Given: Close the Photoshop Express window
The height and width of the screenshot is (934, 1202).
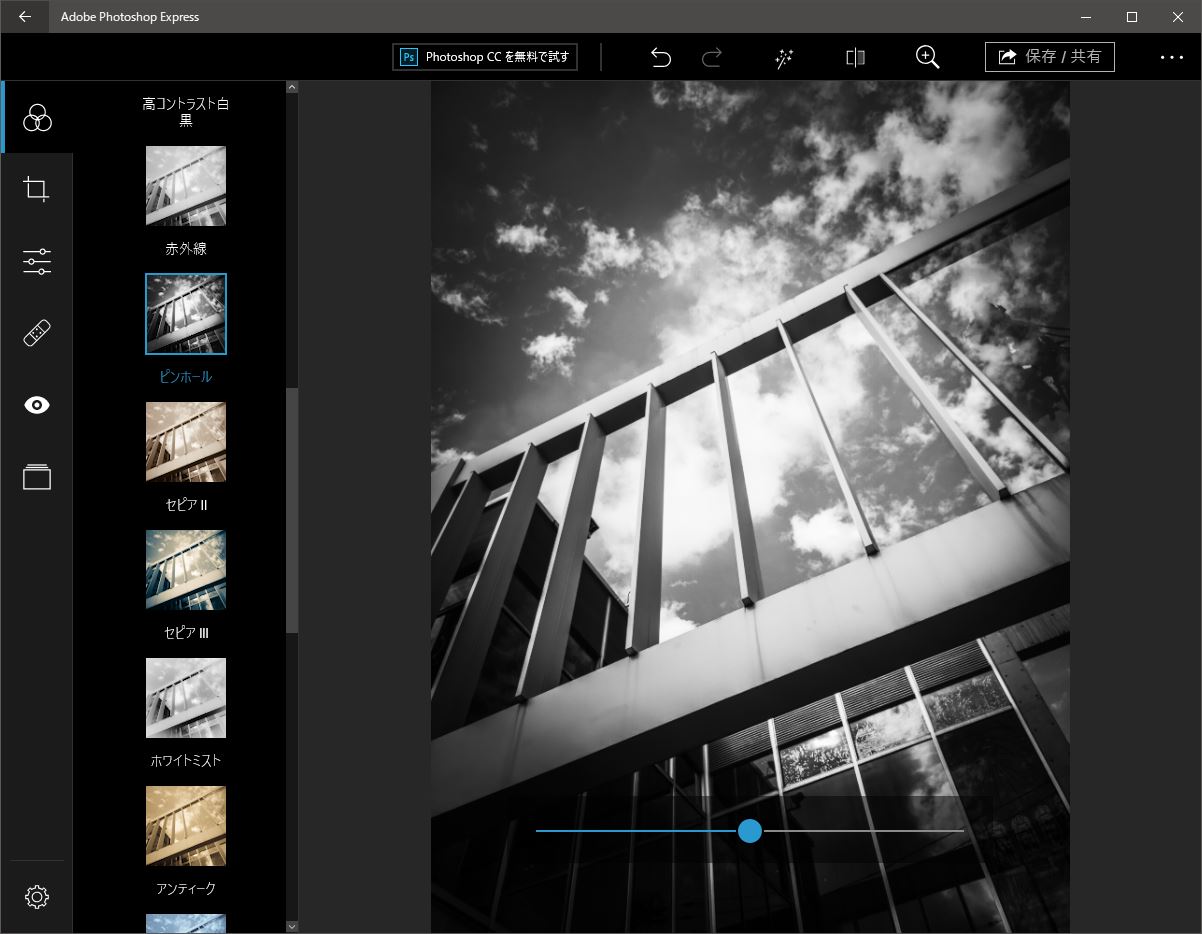Looking at the screenshot, I should (x=1178, y=17).
